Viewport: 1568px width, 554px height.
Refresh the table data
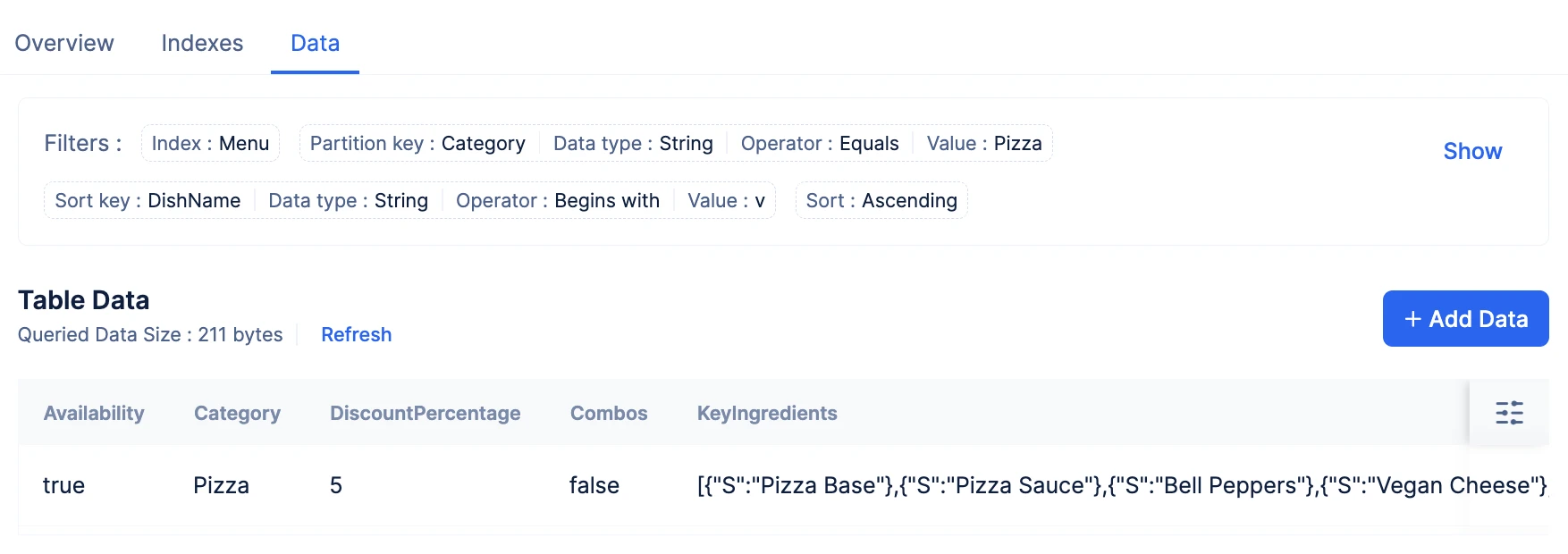point(356,334)
